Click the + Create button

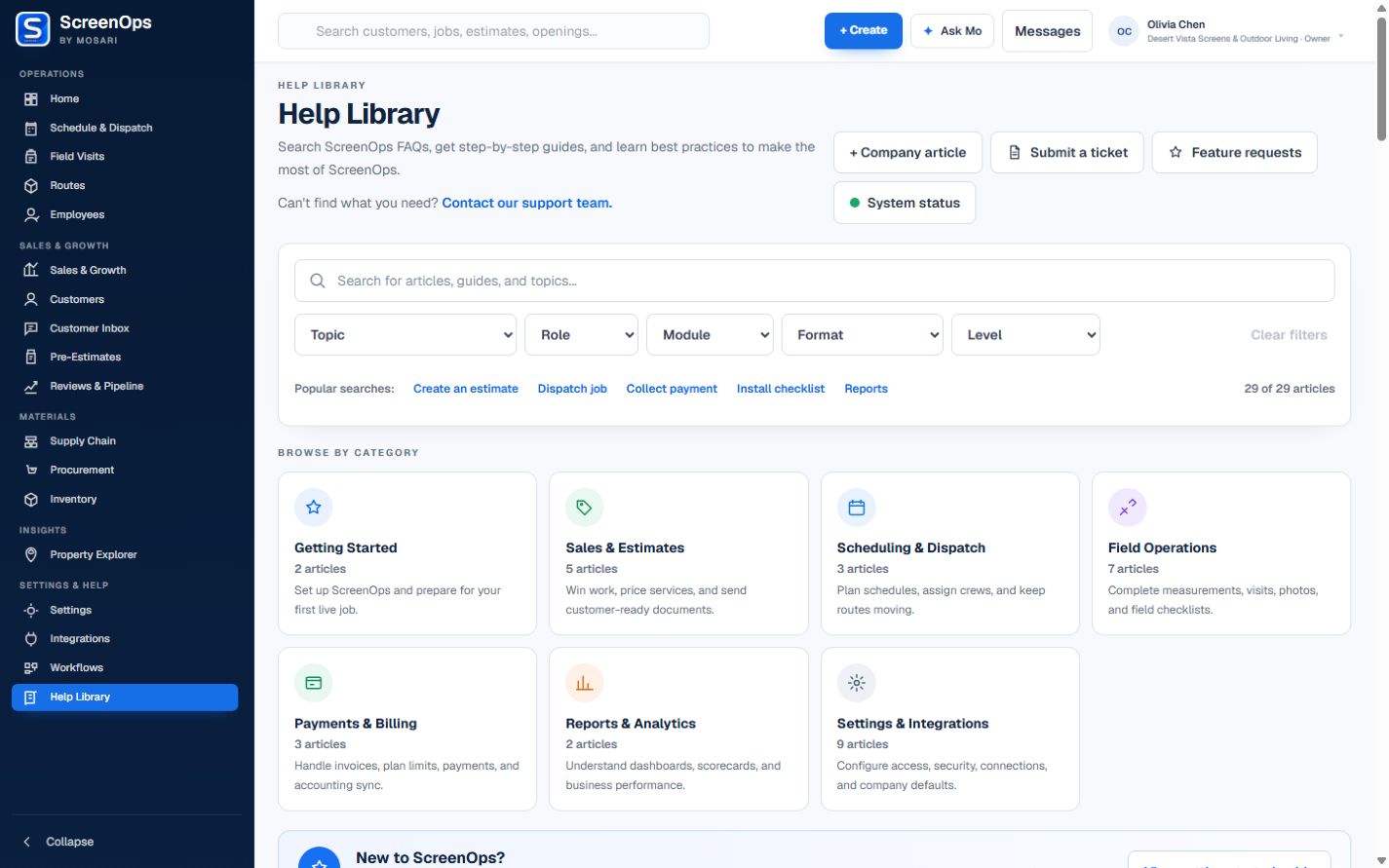click(x=864, y=31)
